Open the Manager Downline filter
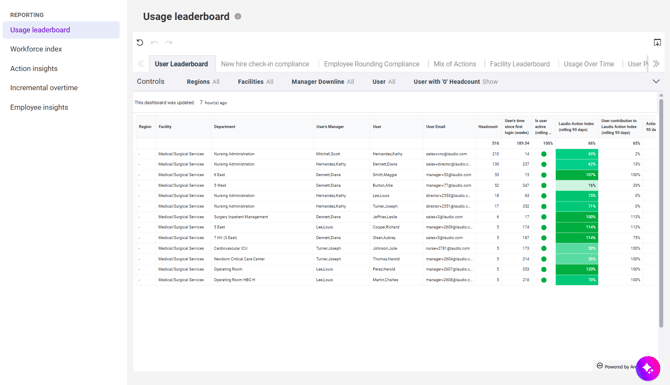The height and width of the screenshot is (385, 670). pyautogui.click(x=323, y=82)
